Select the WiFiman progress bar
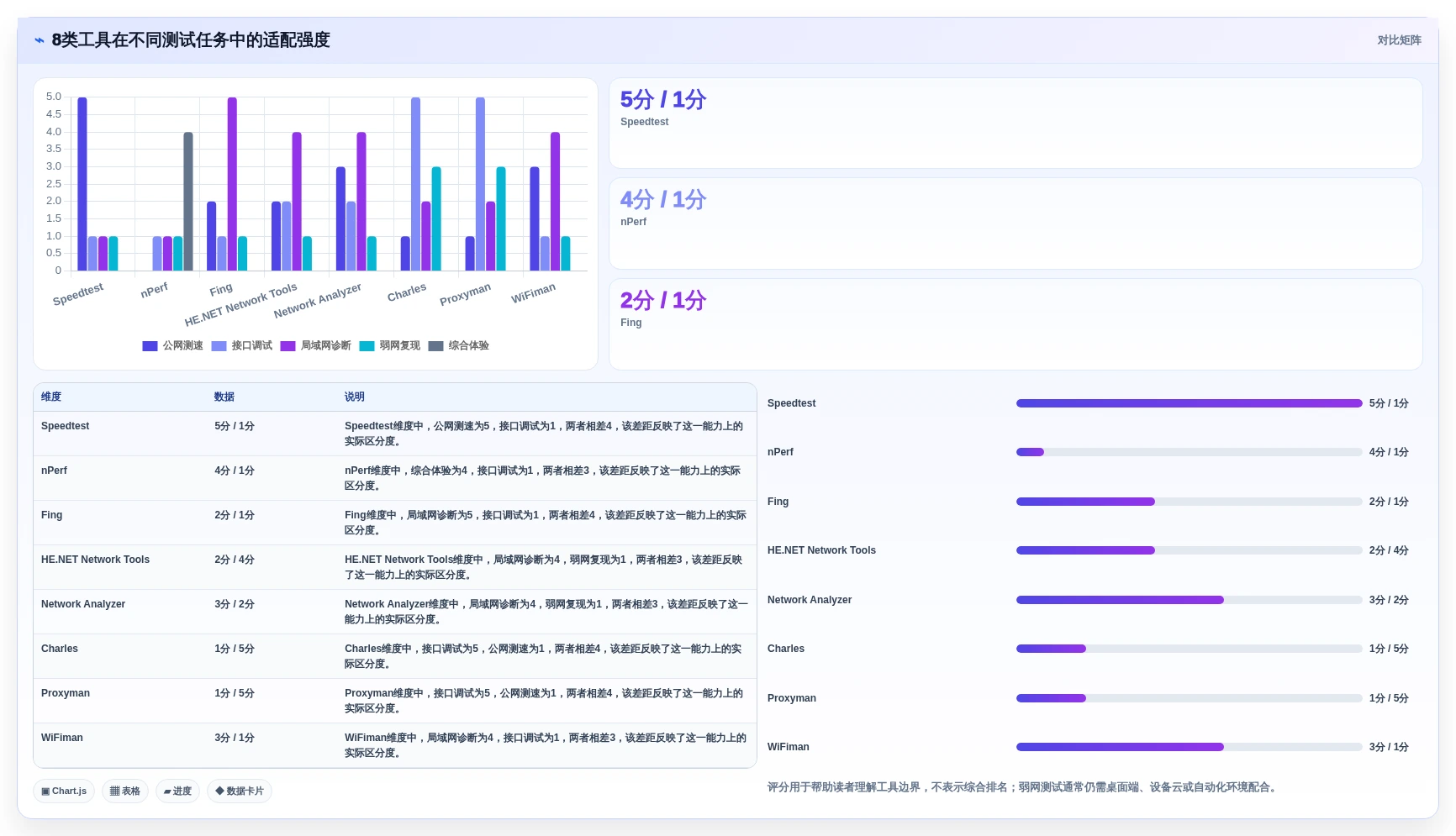The height and width of the screenshot is (836, 1456). (x=1189, y=747)
